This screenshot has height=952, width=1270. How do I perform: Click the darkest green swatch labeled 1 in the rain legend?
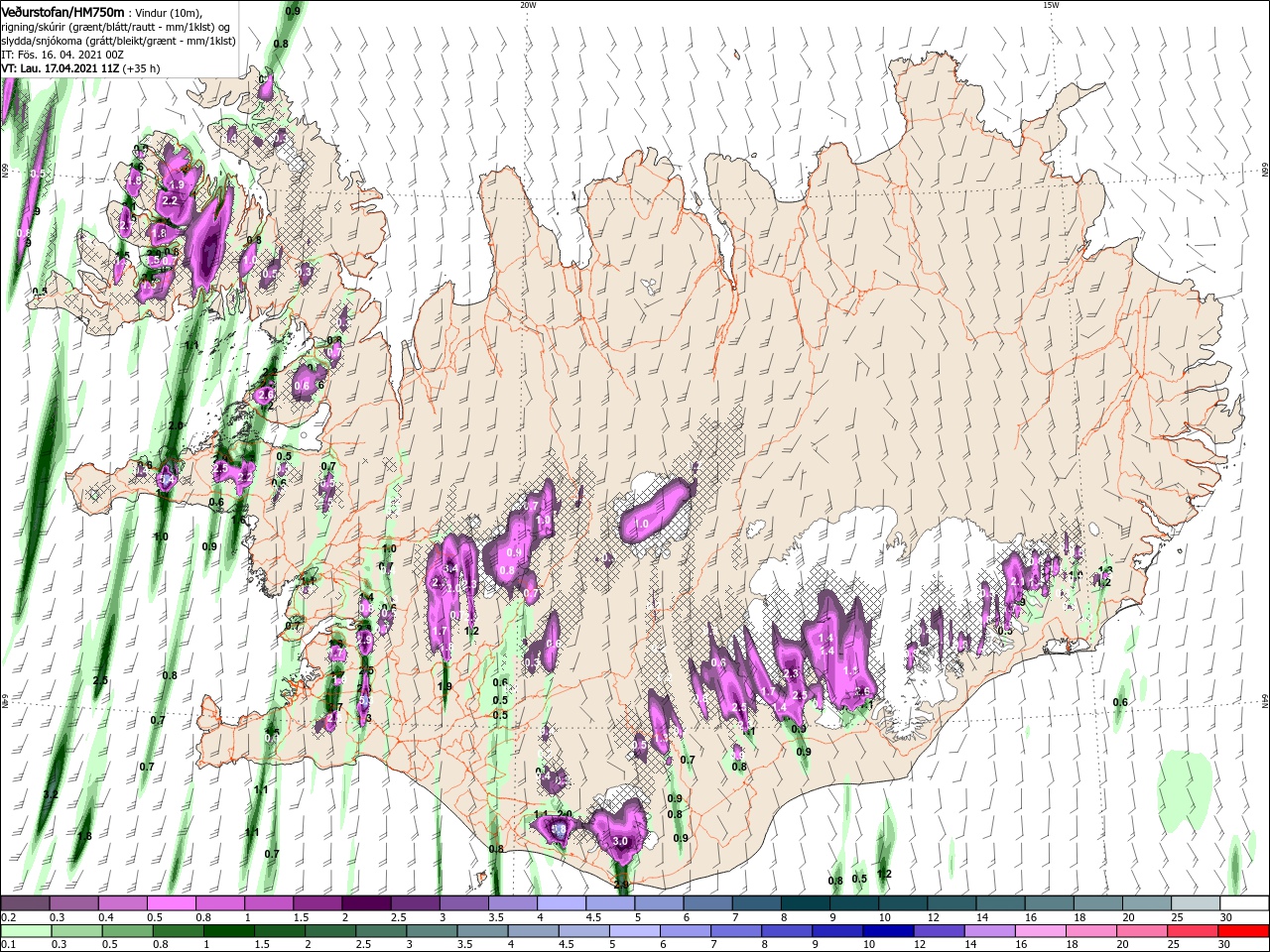[228, 931]
